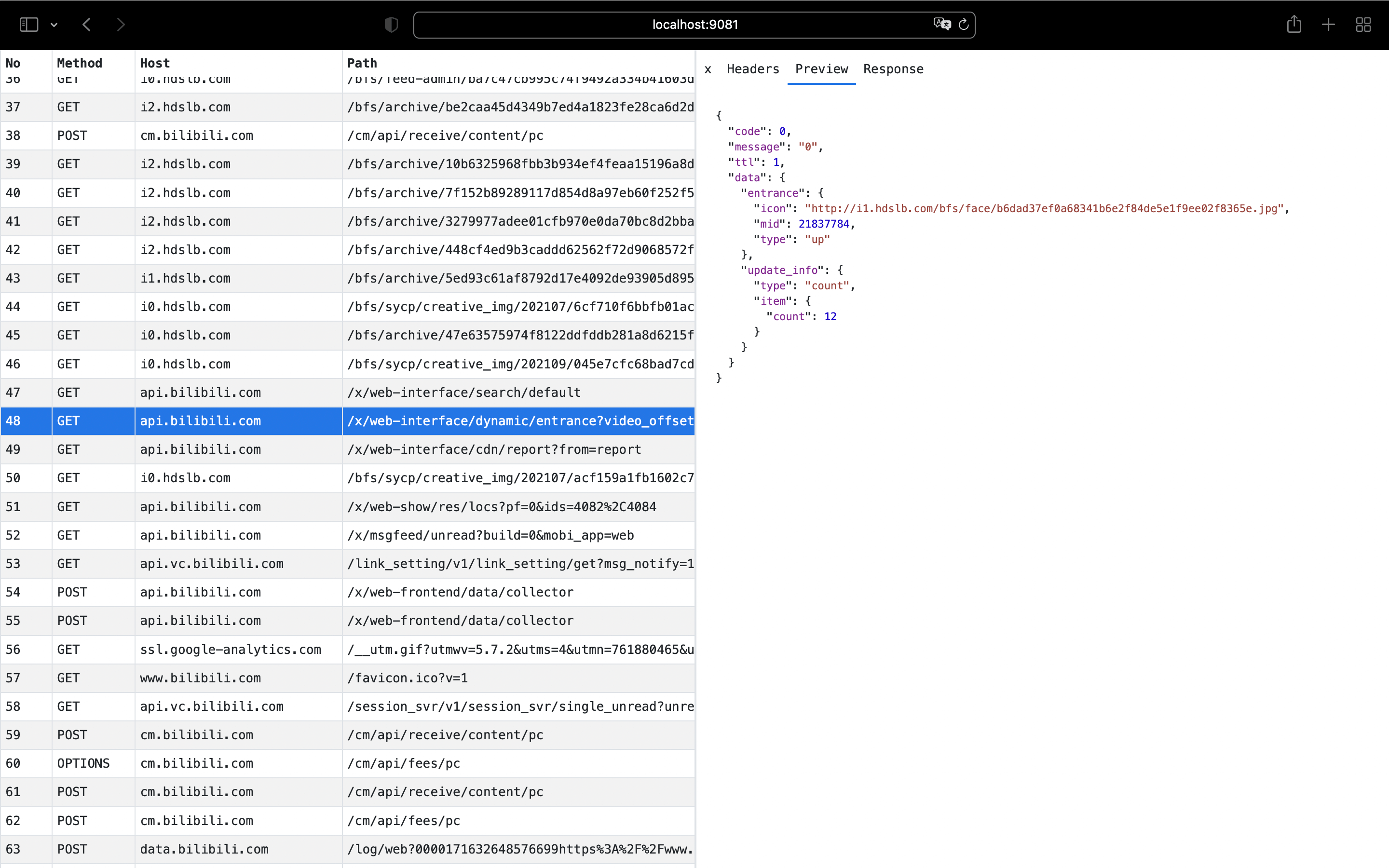Click the Path column header

tap(362, 63)
